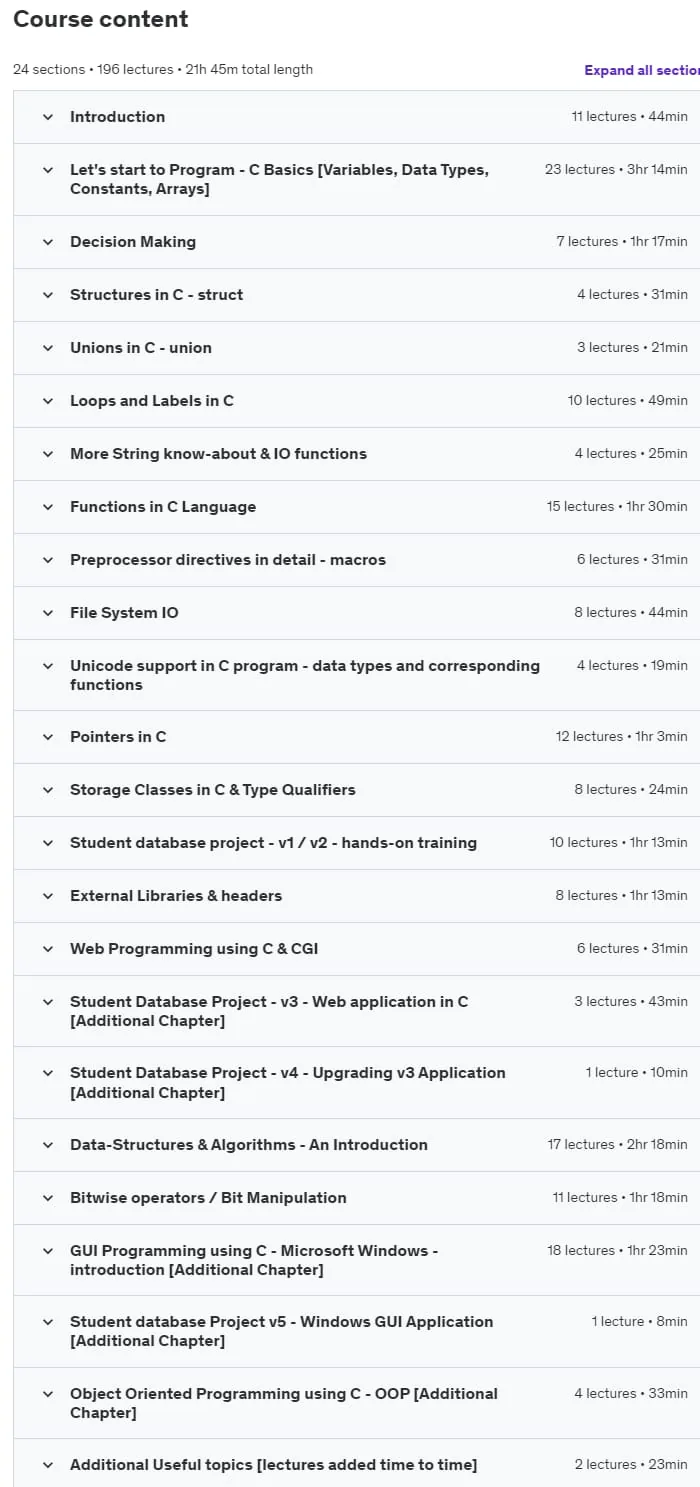Image resolution: width=700 pixels, height=1487 pixels.
Task: Toggle chevron for Web Programming using C & CGI
Action: click(47, 949)
